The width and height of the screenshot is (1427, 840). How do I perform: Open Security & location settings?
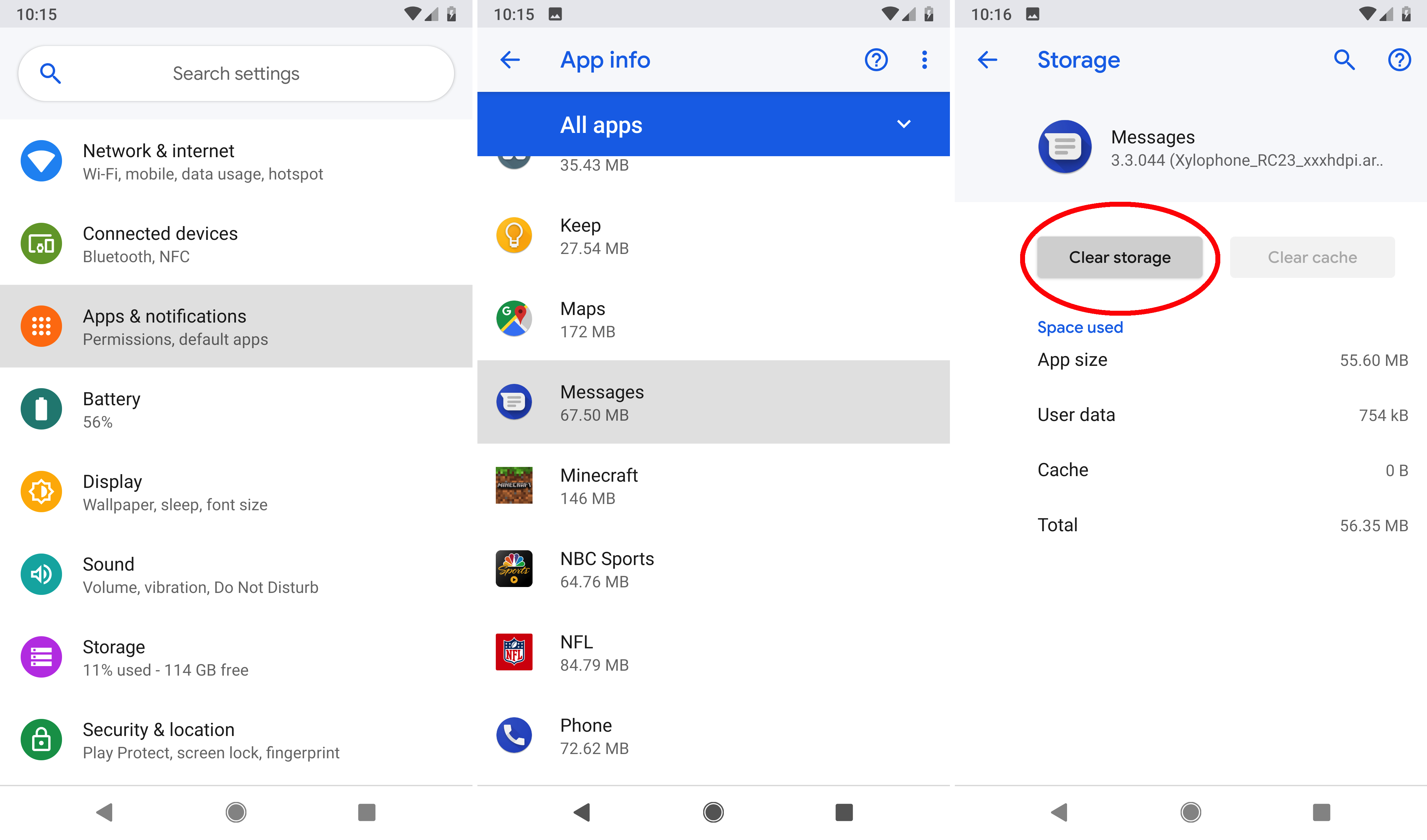pos(236,740)
